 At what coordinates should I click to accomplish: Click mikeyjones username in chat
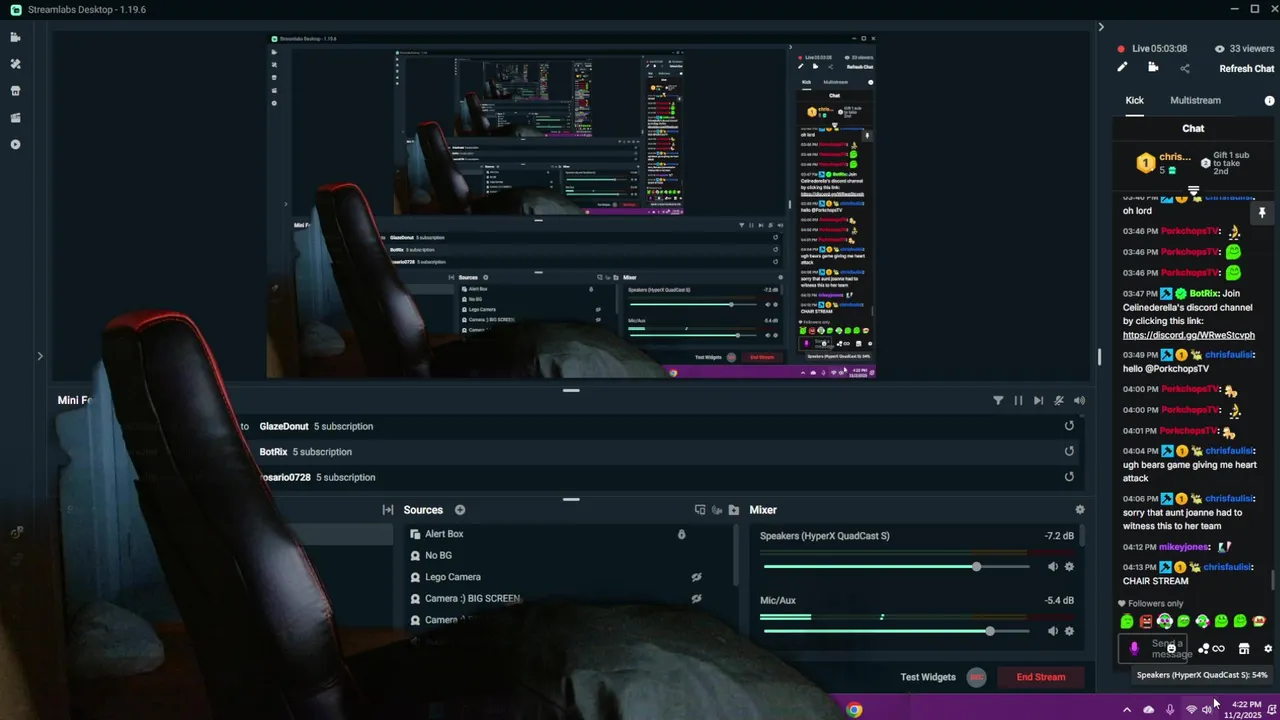tap(1184, 547)
